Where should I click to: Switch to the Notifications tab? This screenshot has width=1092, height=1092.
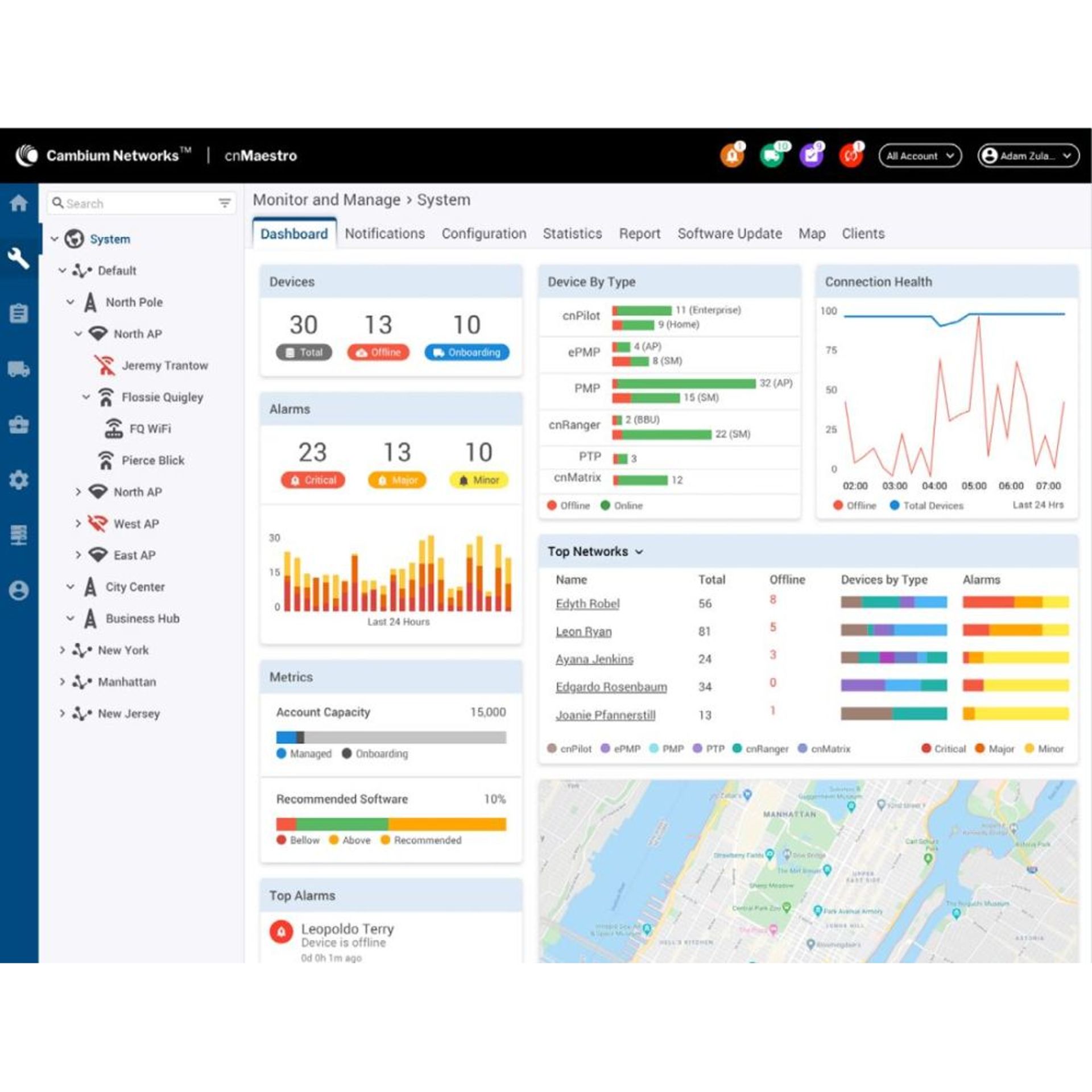(x=385, y=234)
